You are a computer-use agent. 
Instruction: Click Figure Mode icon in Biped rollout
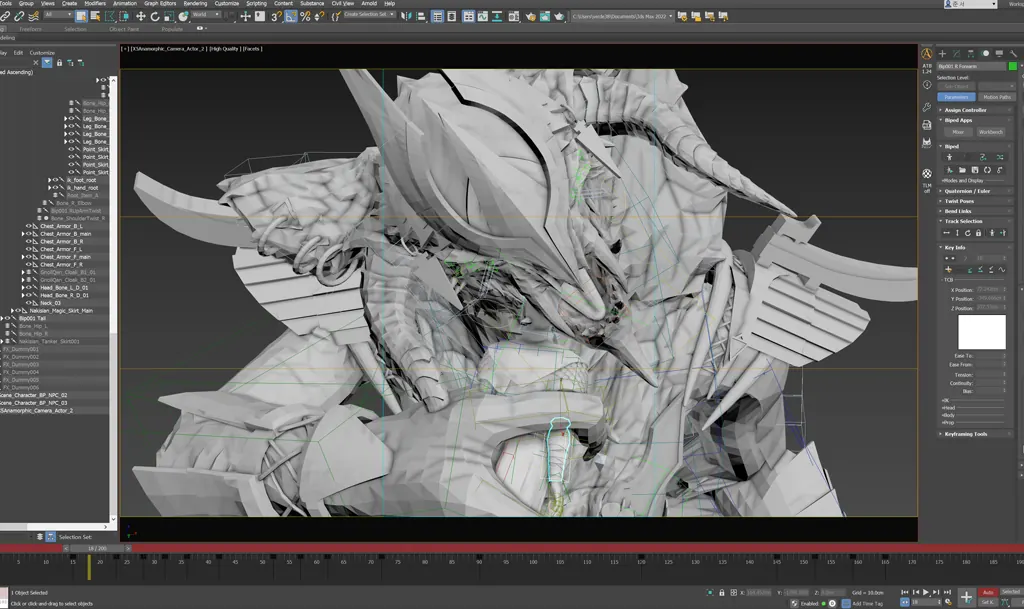(x=950, y=157)
